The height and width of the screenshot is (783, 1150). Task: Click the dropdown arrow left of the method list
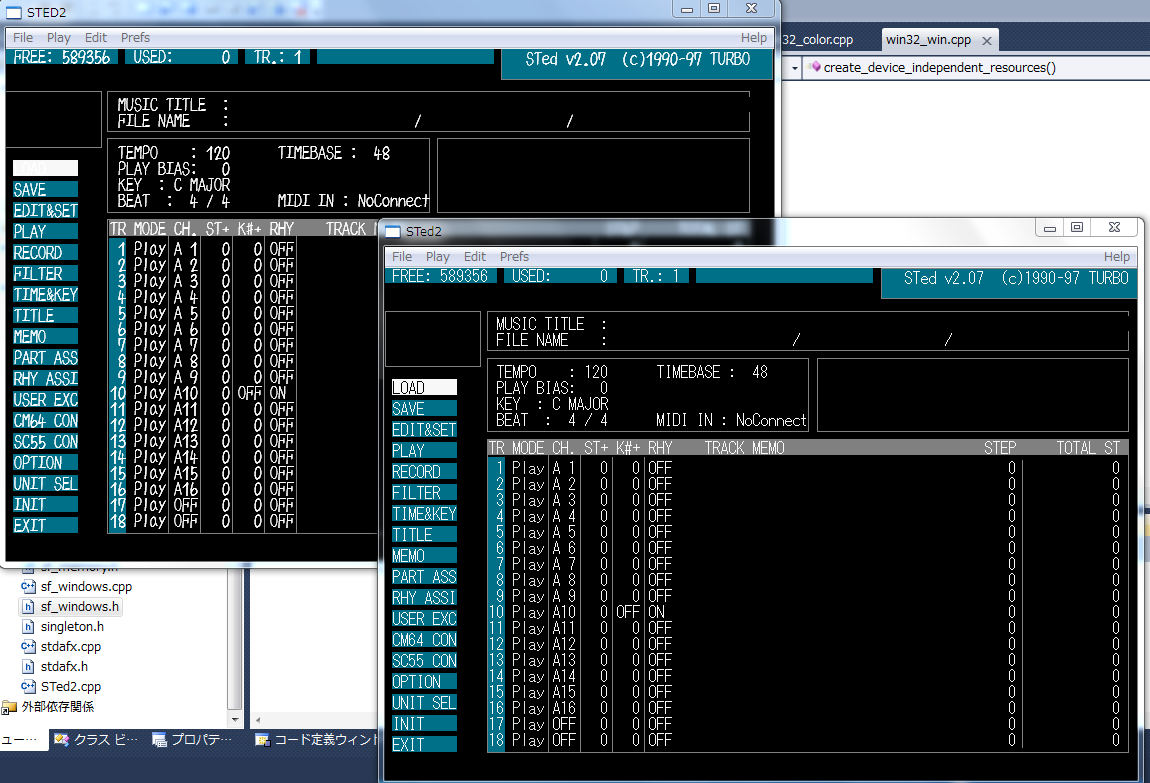pyautogui.click(x=794, y=68)
